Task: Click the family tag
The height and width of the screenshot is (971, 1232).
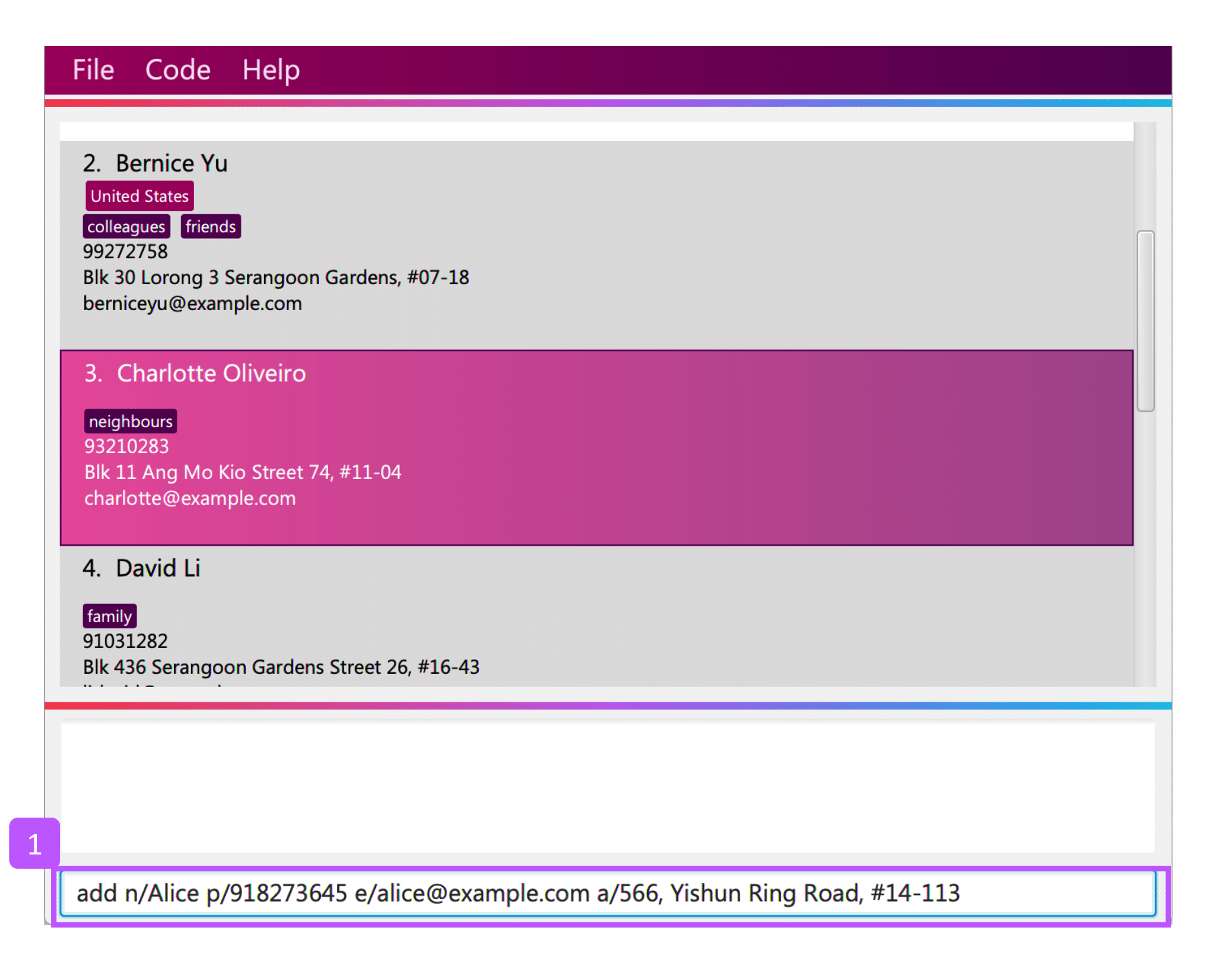Action: 109,616
